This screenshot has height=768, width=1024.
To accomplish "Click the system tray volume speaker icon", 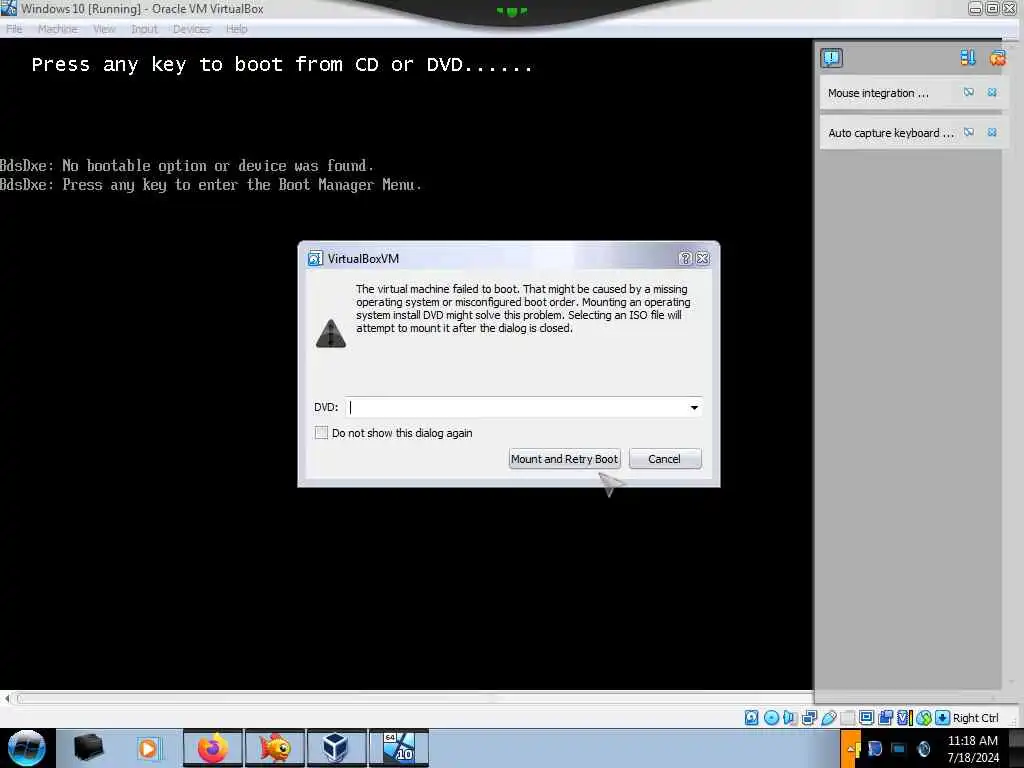I will (x=923, y=748).
